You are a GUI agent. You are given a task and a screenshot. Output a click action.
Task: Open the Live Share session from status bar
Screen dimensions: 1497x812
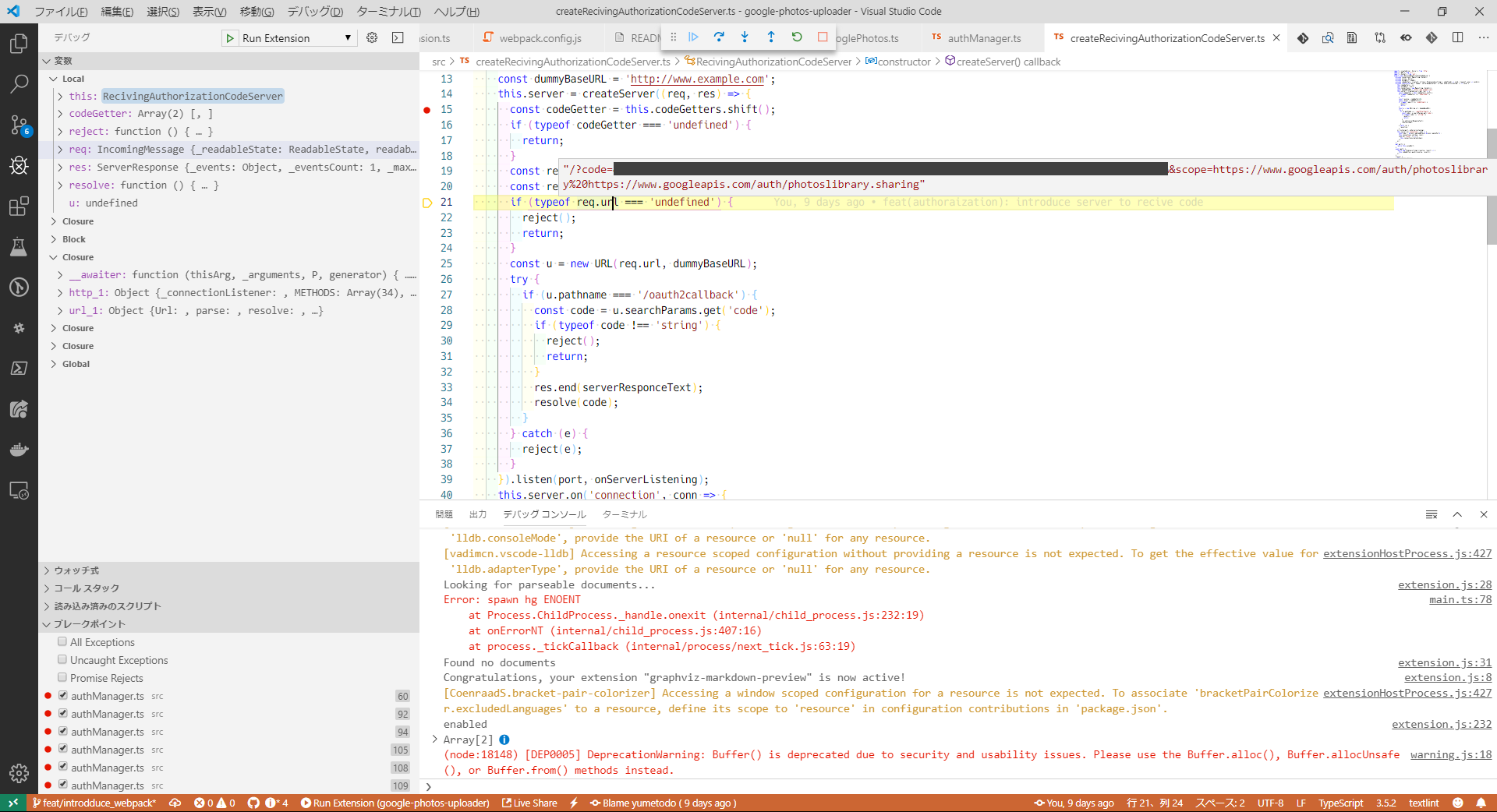tap(529, 803)
